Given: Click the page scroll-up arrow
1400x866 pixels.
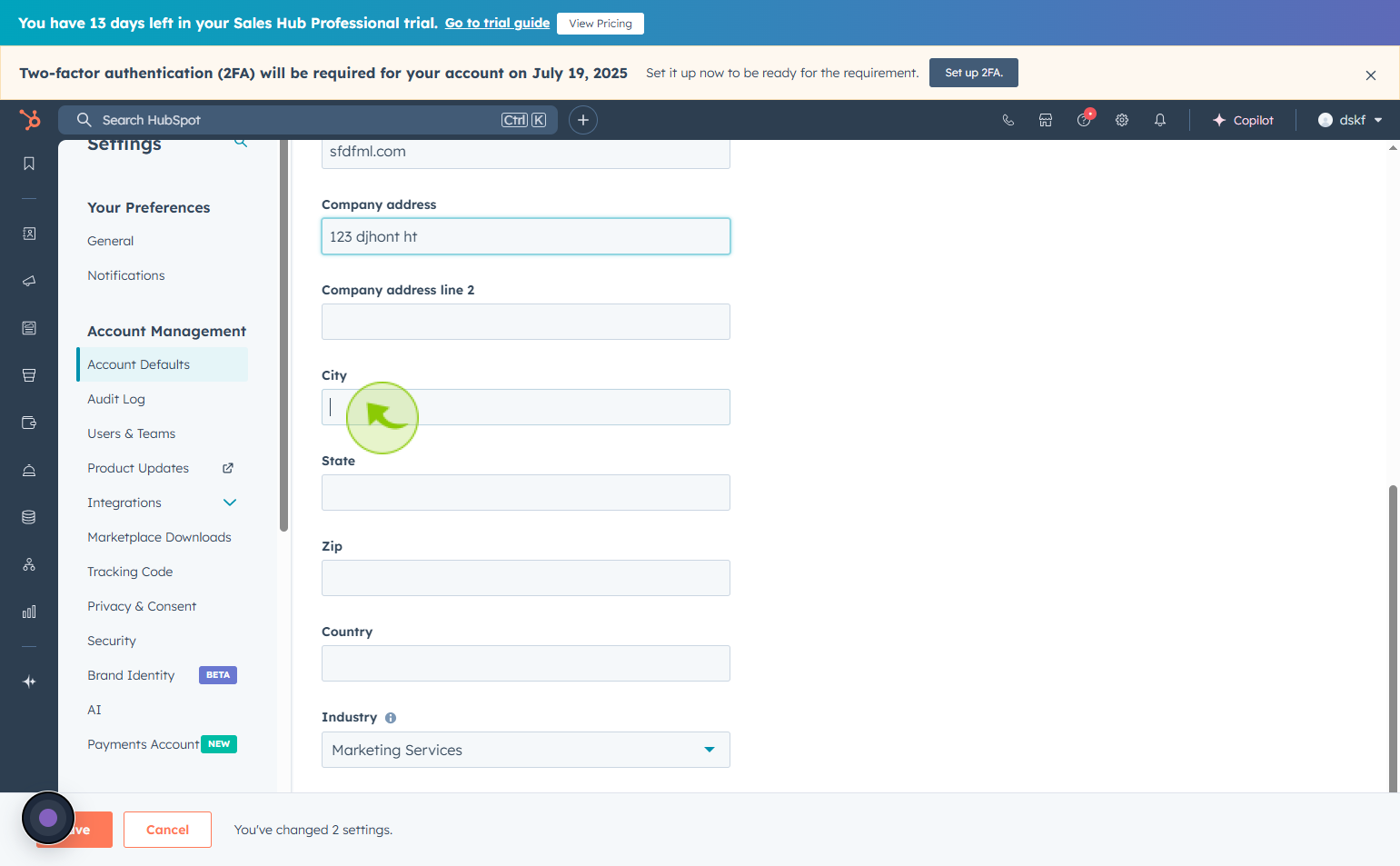Looking at the screenshot, I should [x=1393, y=147].
